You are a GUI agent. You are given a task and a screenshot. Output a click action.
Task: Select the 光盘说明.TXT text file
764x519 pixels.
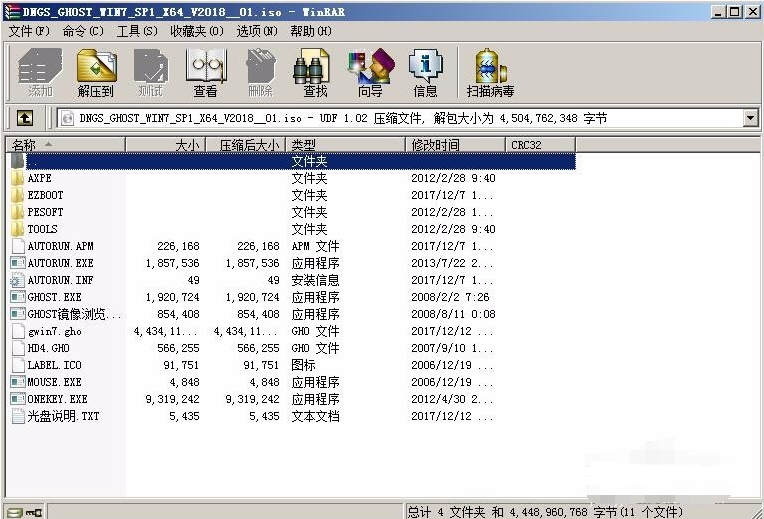(63, 416)
